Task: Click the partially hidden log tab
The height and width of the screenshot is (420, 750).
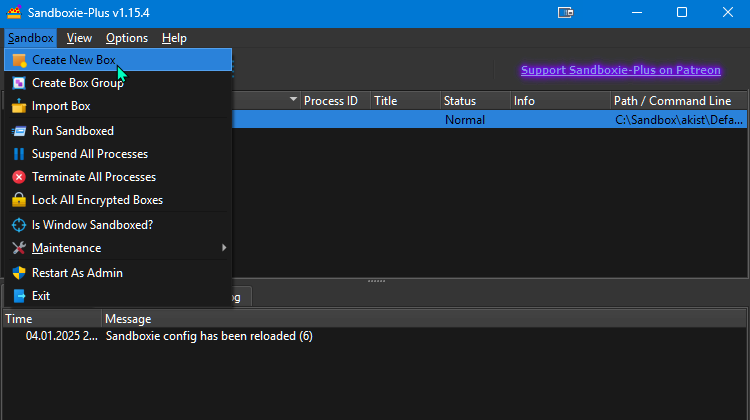Action: tap(242, 297)
